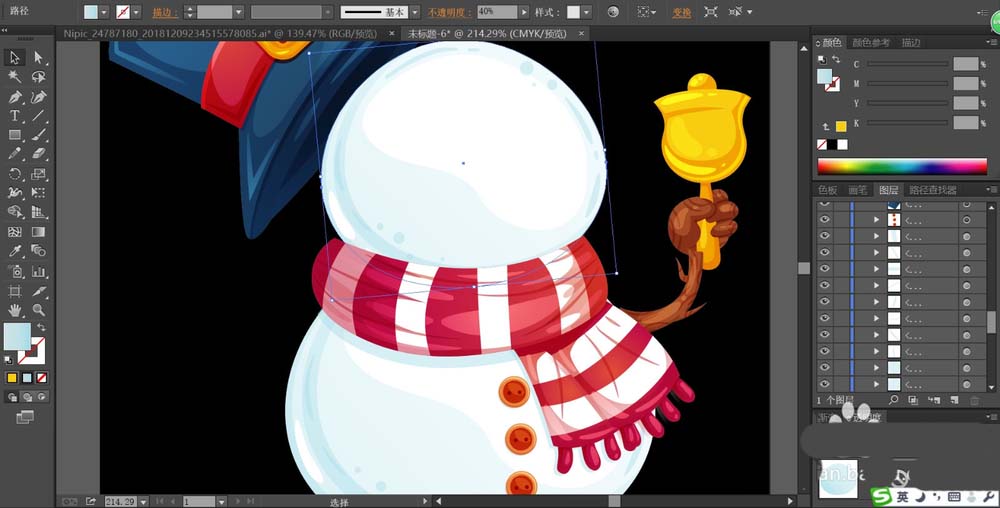
Task: Select the Pen tool
Action: point(15,97)
